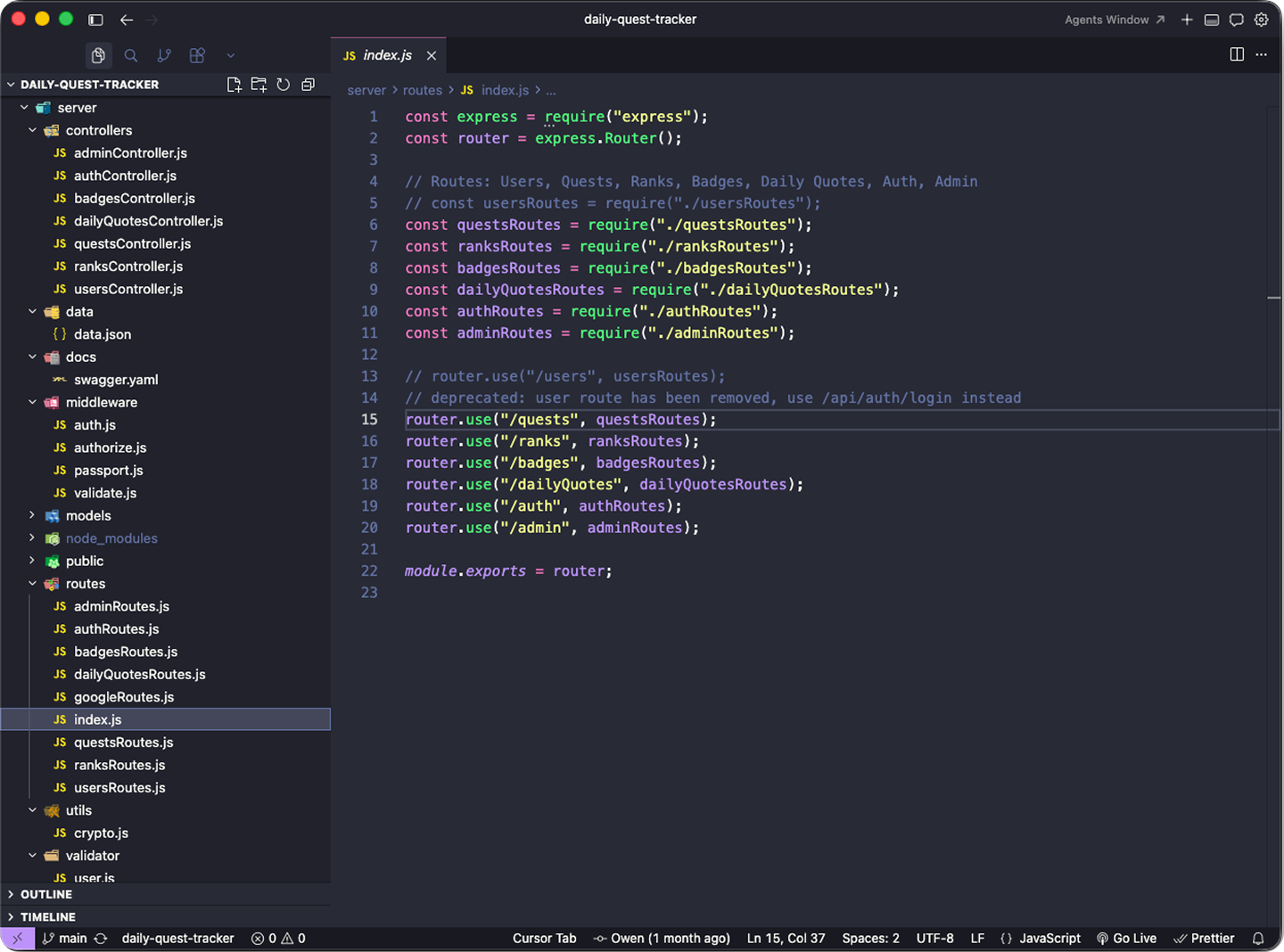This screenshot has width=1284, height=952.
Task: Toggle the primary sidebar visibility
Action: click(x=95, y=20)
